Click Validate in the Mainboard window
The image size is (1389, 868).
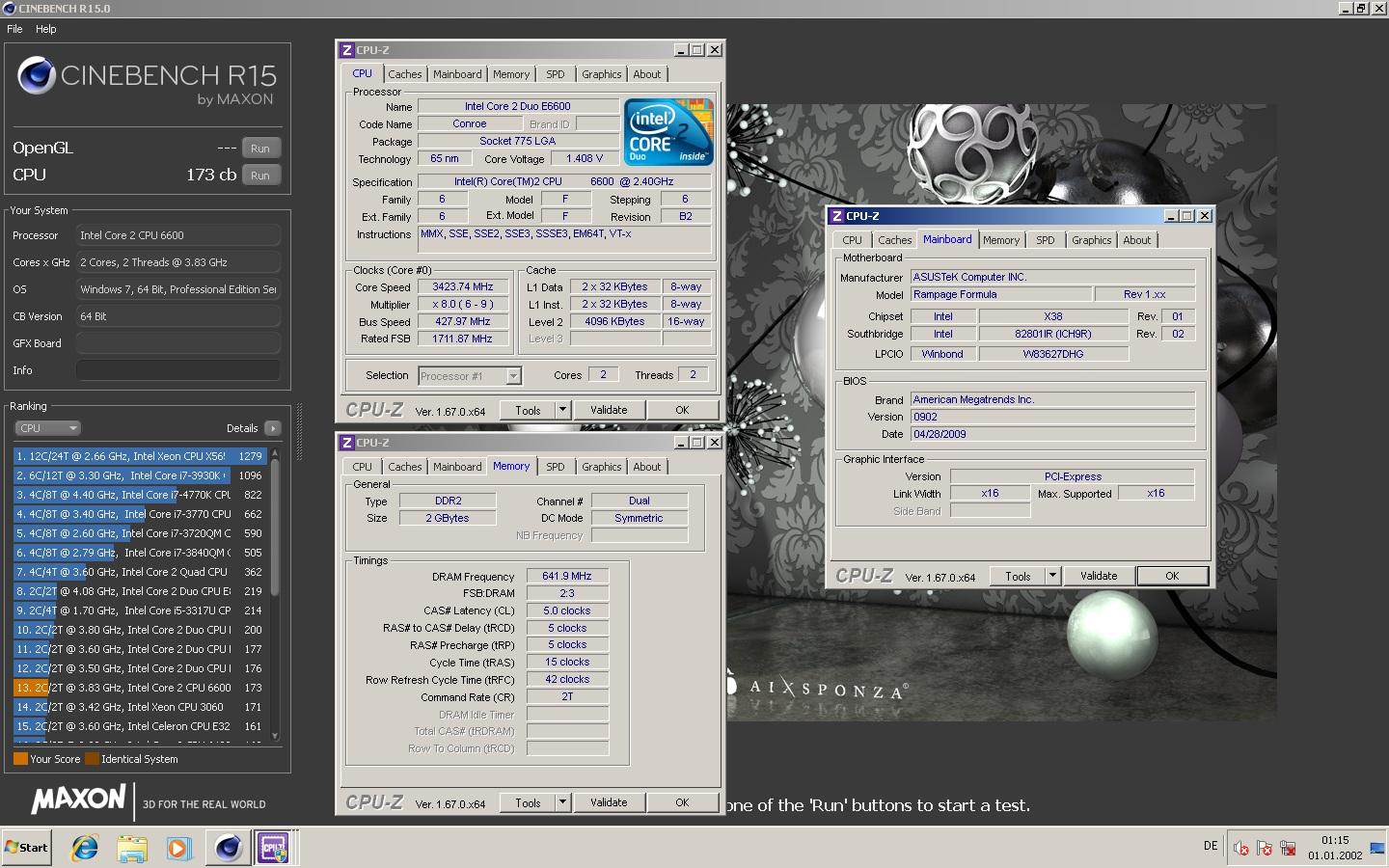coord(1099,576)
